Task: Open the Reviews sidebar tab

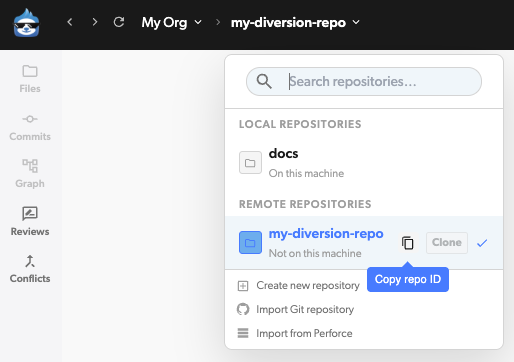Action: 30,221
